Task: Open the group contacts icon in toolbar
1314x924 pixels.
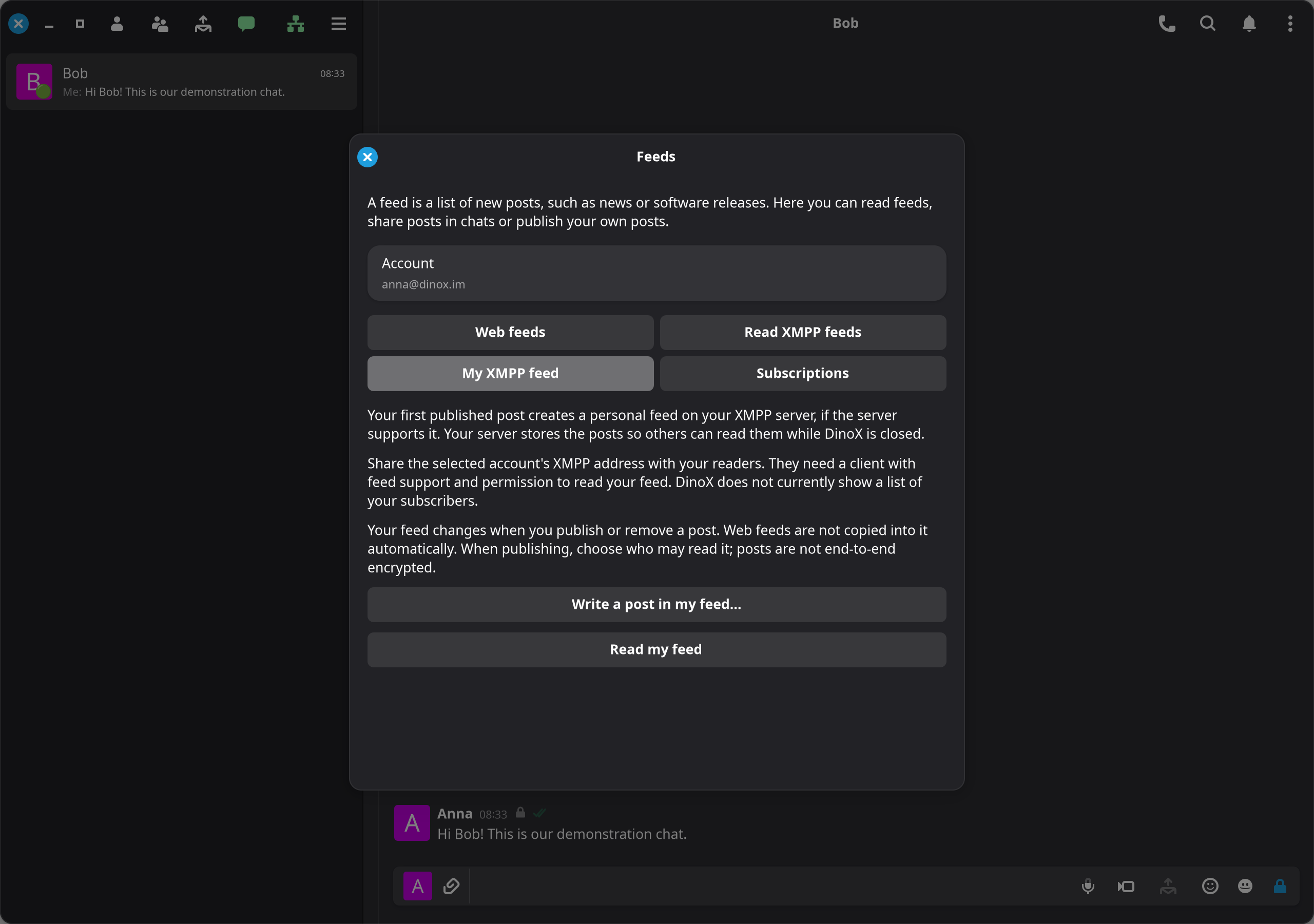Action: (x=160, y=24)
